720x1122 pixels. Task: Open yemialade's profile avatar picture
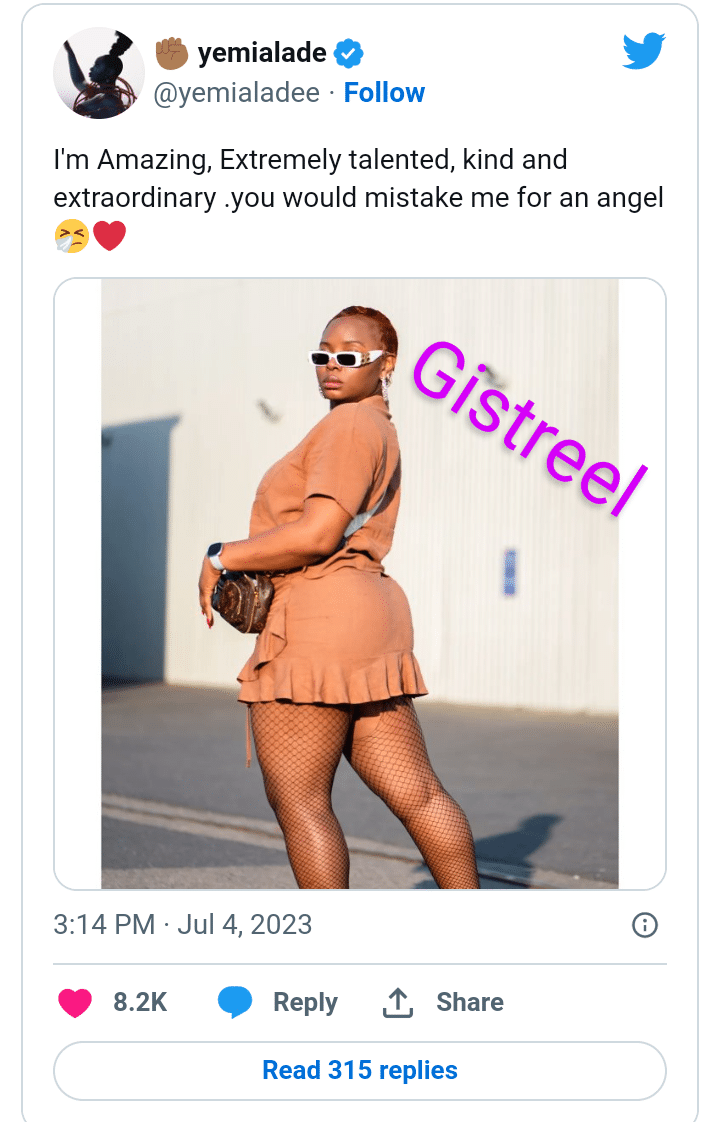99,73
